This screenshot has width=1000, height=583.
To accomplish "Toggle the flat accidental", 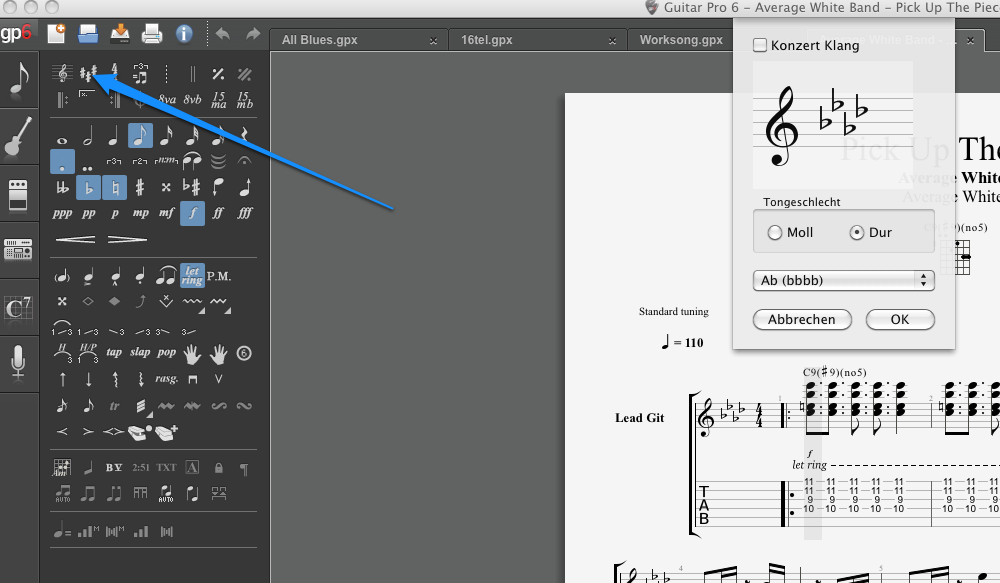I will click(x=88, y=188).
